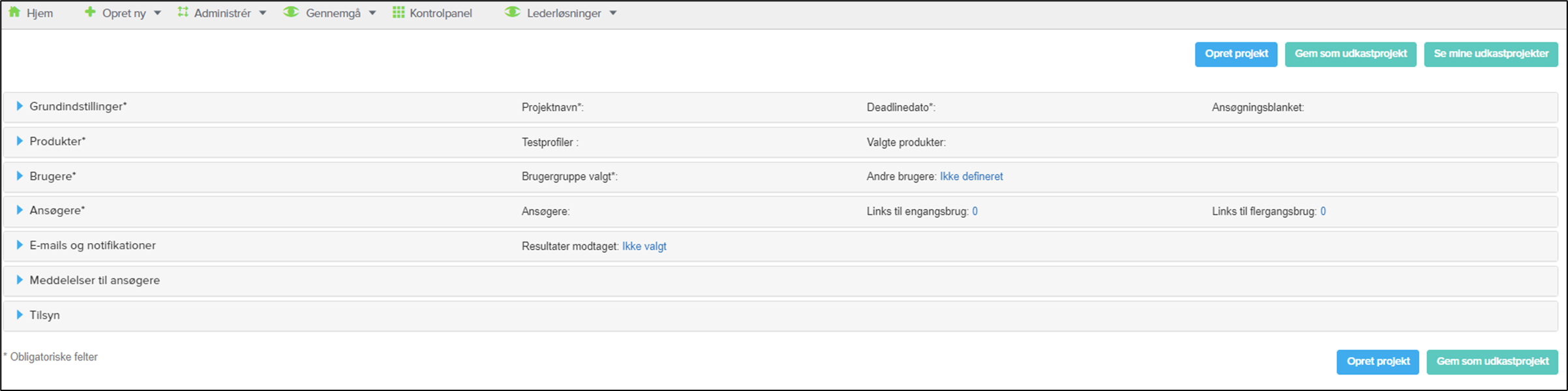This screenshot has width=1568, height=391.
Task: Click the green plus icon beside Opret ny
Action: 90,12
